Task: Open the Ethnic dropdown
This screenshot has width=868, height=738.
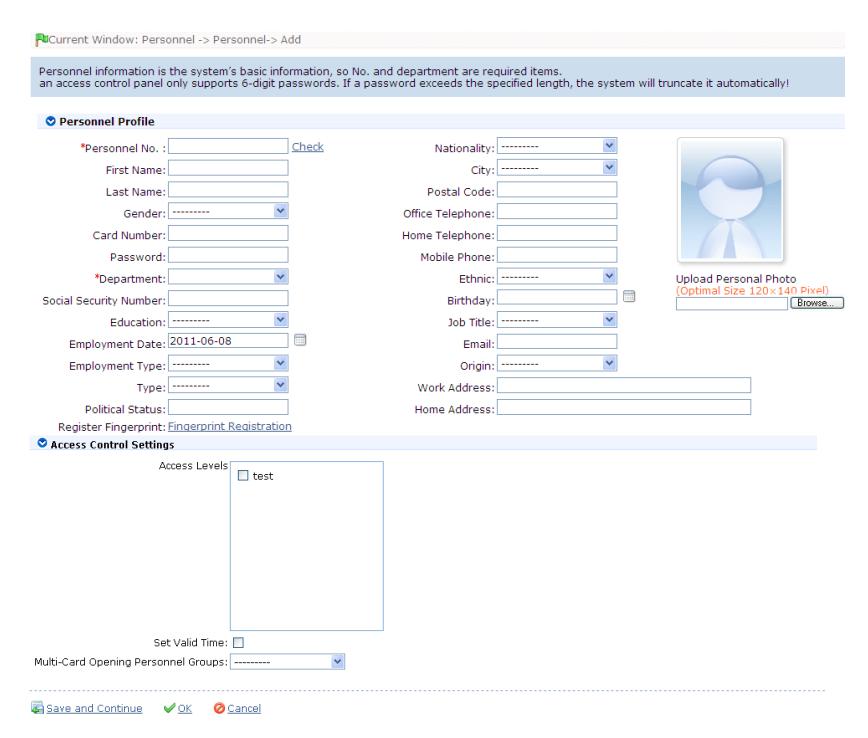Action: (x=557, y=276)
